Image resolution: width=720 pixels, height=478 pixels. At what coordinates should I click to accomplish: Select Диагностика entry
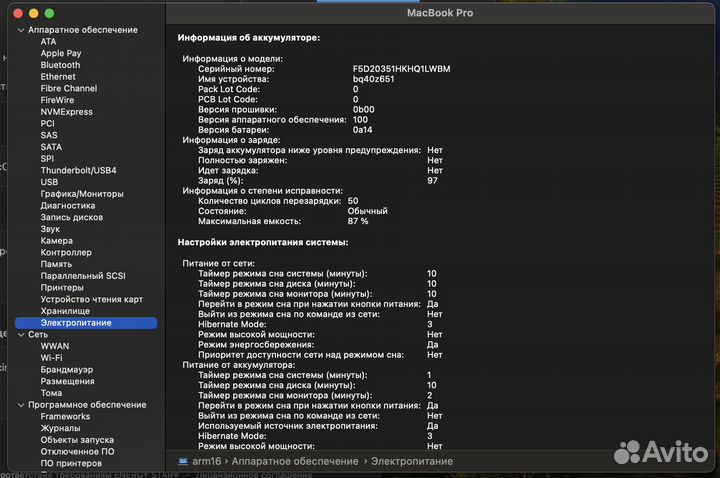(x=68, y=205)
